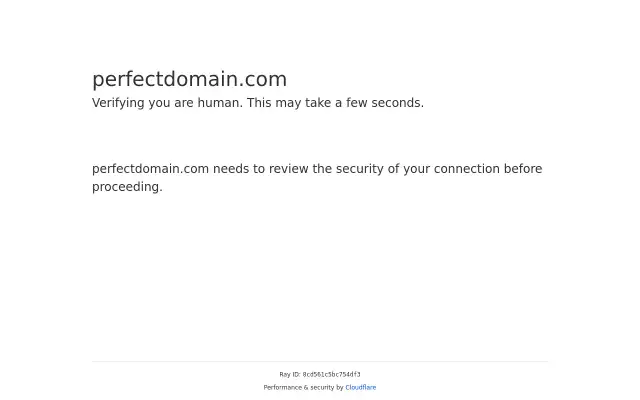Viewport: 640px width, 400px height.
Task: Click the word 'Verifying' in the subheading
Action: (x=118, y=103)
